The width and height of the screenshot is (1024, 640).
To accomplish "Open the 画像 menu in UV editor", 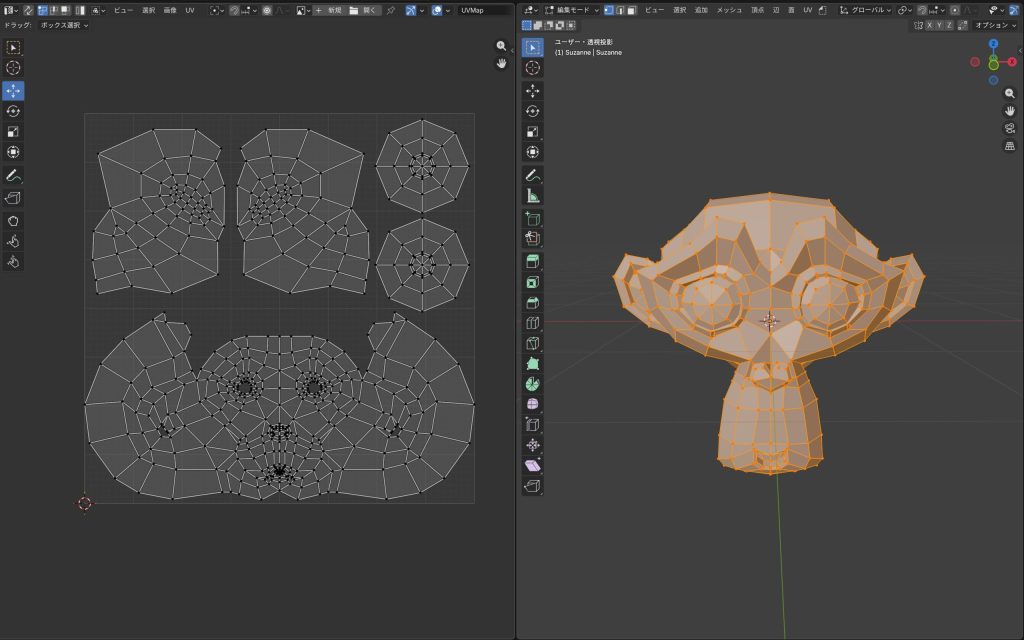I will tap(171, 10).
